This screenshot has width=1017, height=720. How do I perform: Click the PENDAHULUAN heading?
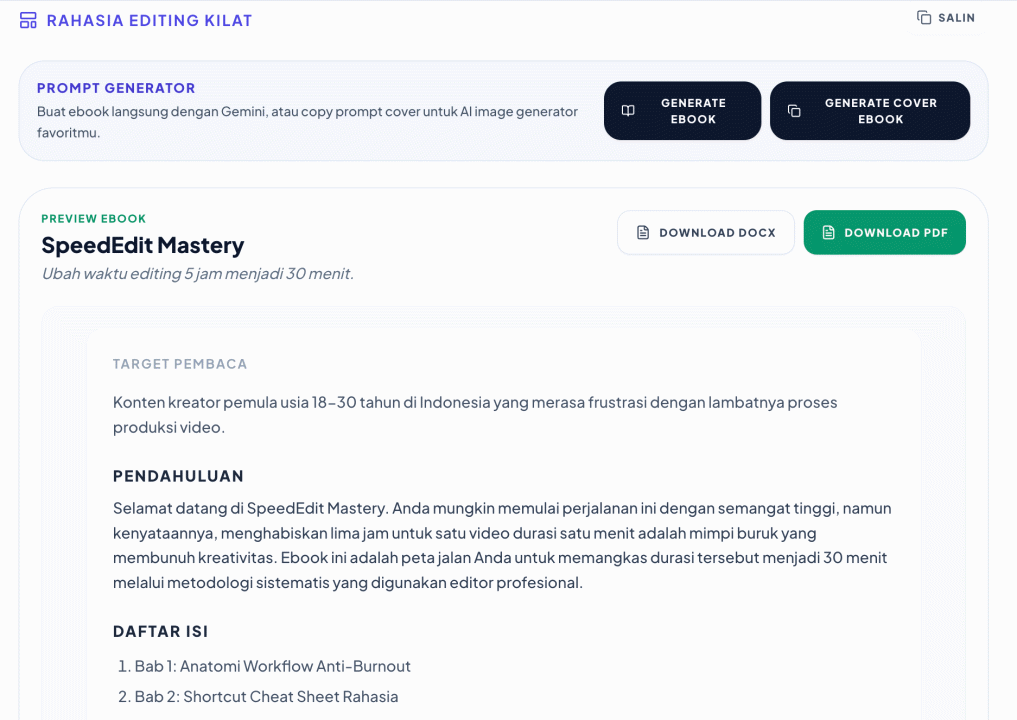point(178,476)
